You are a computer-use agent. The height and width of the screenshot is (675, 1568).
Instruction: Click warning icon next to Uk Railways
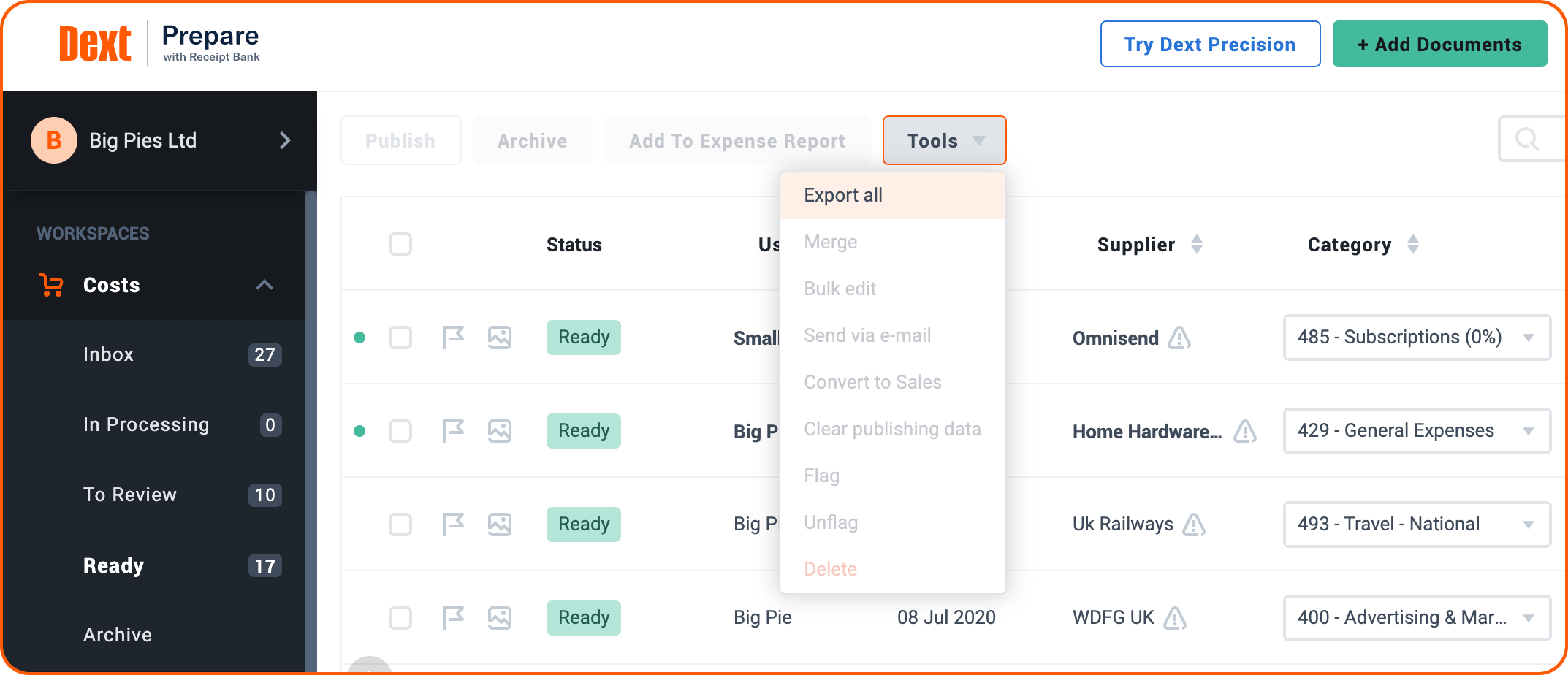click(1194, 525)
